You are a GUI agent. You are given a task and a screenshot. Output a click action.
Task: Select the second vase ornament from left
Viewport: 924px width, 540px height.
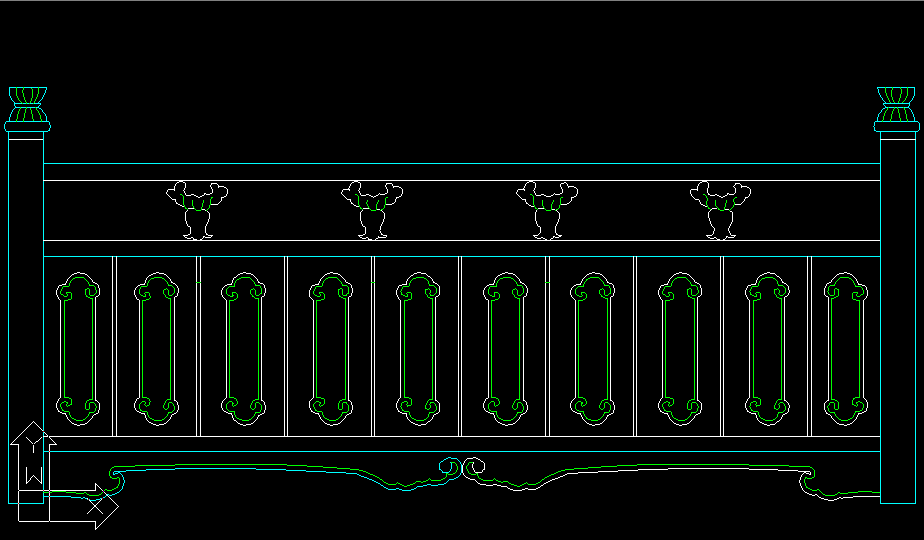372,210
